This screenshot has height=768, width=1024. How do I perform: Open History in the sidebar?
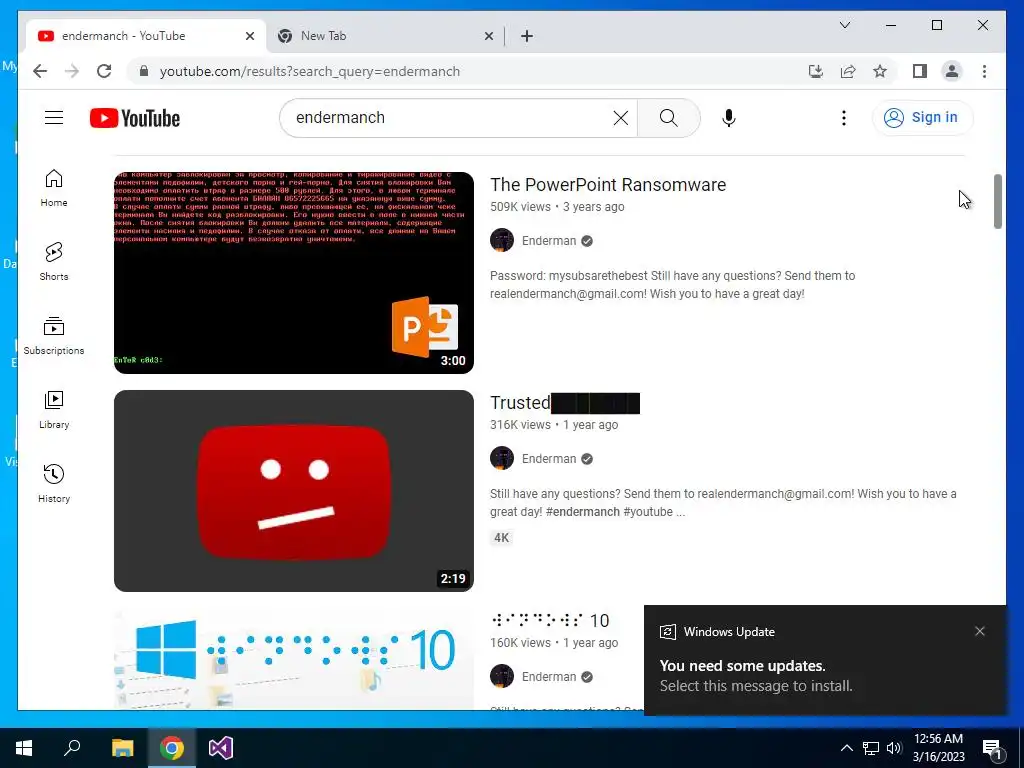coord(54,484)
